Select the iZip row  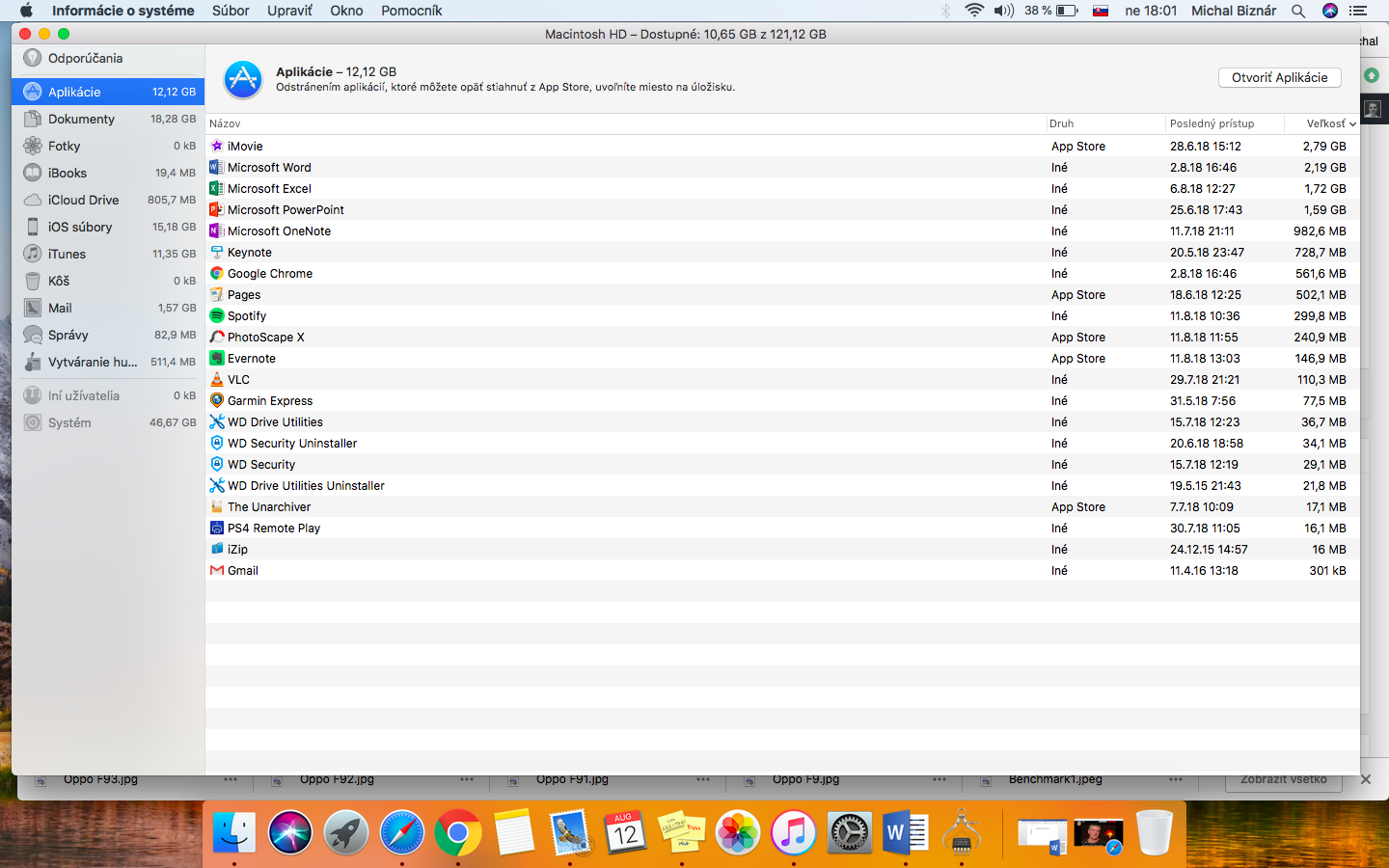[x=782, y=549]
